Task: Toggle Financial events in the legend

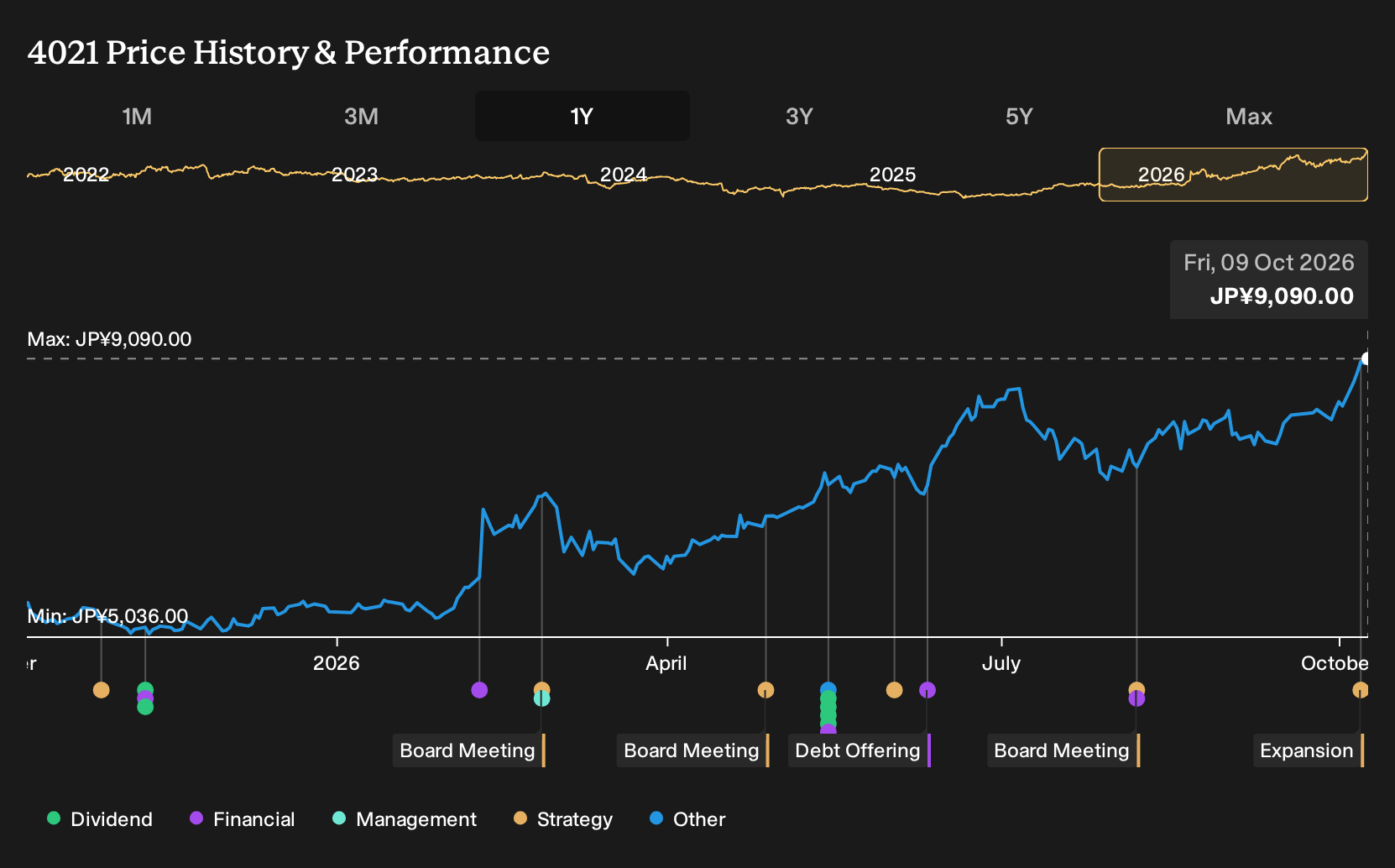Action: (243, 819)
